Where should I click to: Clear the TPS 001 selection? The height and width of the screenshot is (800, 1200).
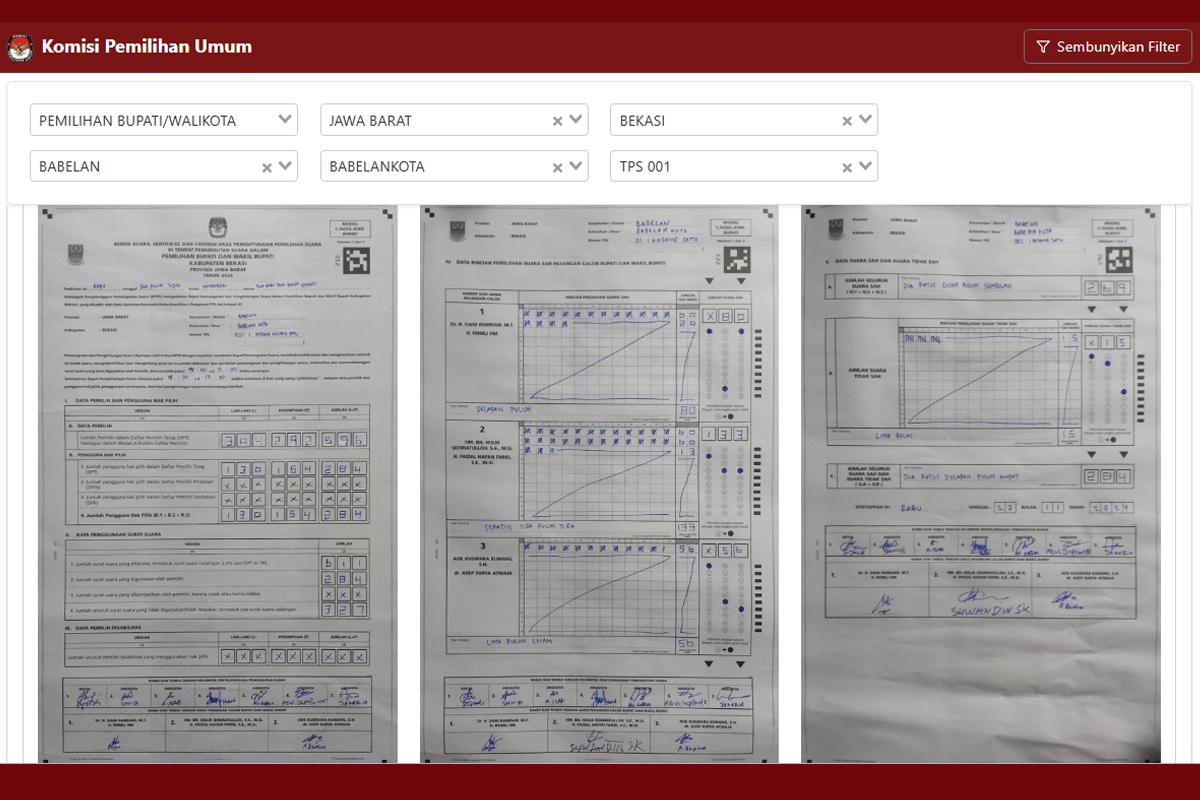coord(847,167)
